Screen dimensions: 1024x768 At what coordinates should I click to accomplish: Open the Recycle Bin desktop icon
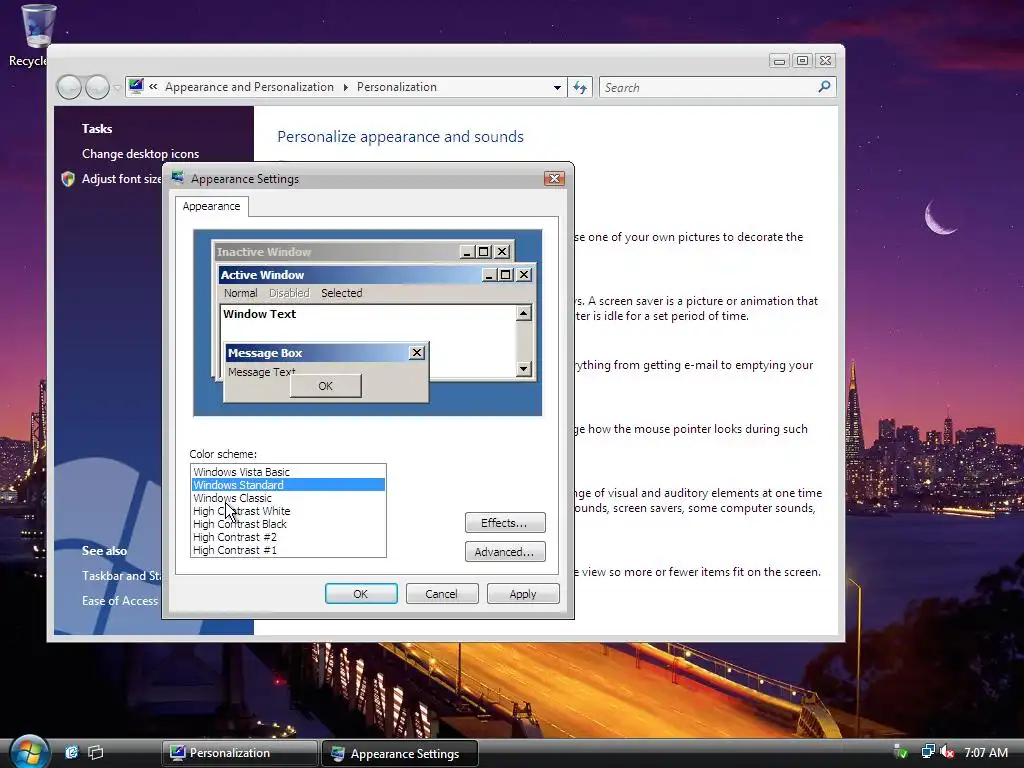(38, 26)
